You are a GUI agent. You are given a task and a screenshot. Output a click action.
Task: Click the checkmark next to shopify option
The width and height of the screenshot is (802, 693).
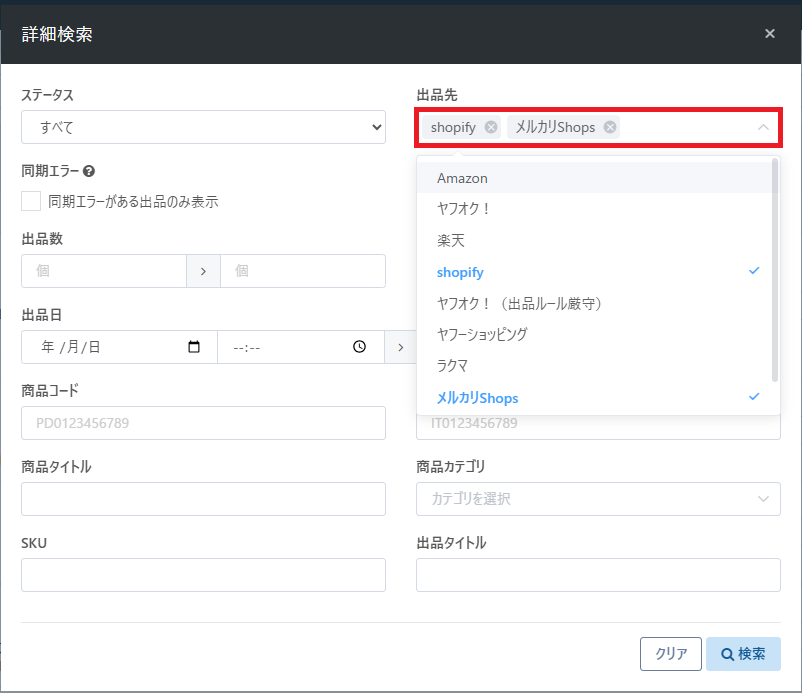click(754, 271)
